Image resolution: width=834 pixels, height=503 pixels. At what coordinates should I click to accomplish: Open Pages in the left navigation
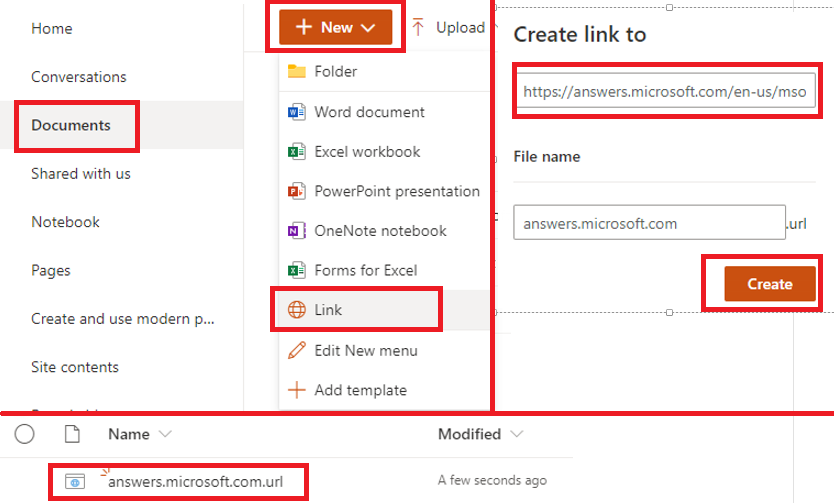pos(51,270)
